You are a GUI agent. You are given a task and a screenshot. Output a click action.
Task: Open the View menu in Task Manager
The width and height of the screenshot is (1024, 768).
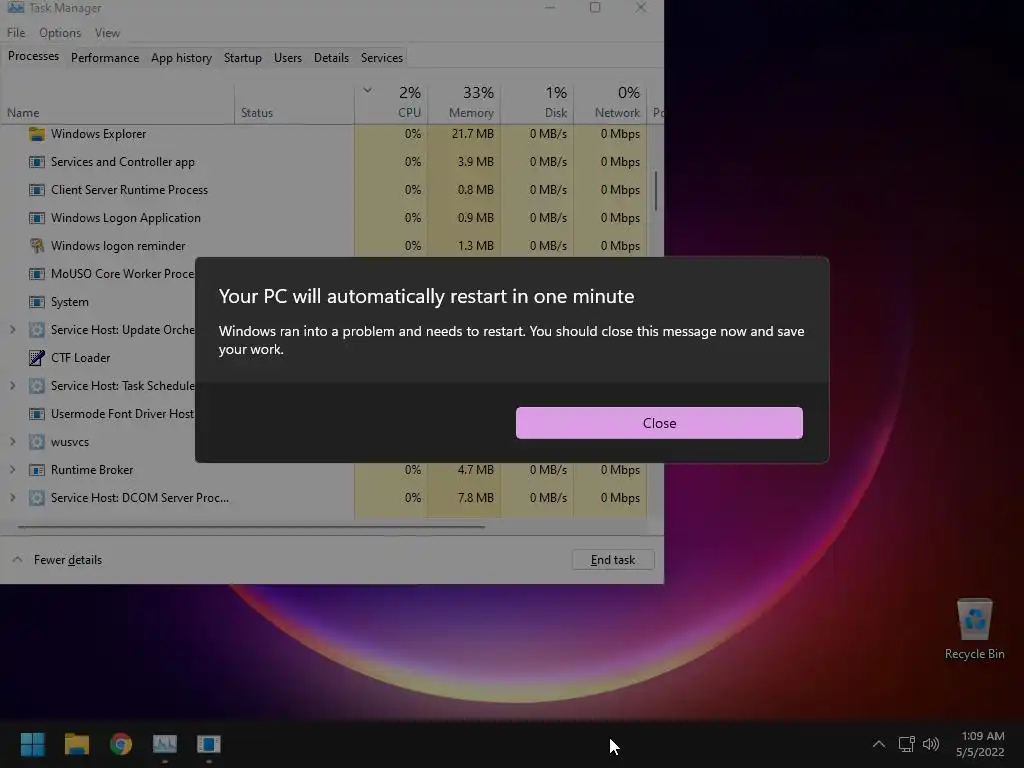(107, 33)
